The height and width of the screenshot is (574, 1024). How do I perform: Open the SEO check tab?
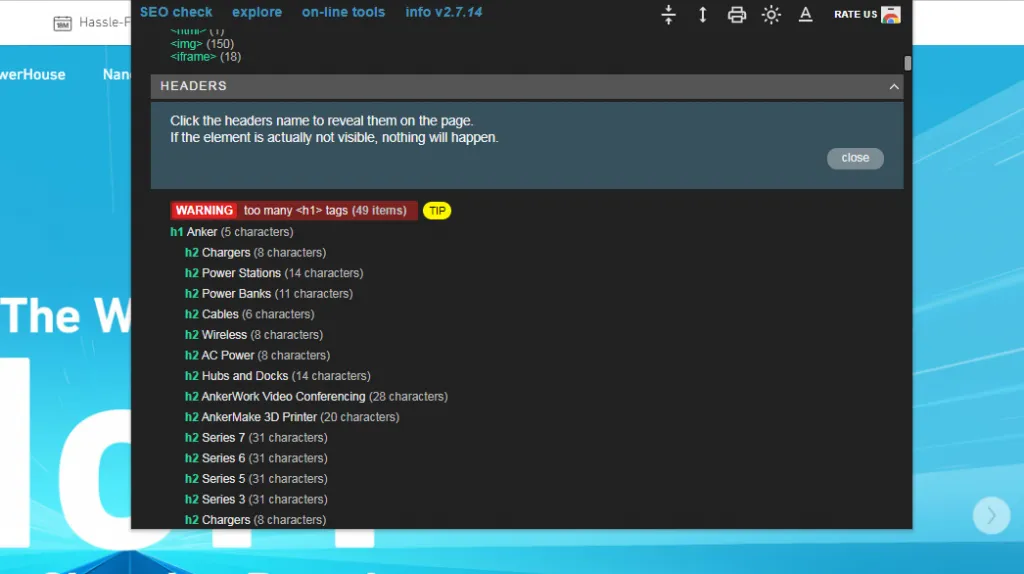[x=176, y=12]
